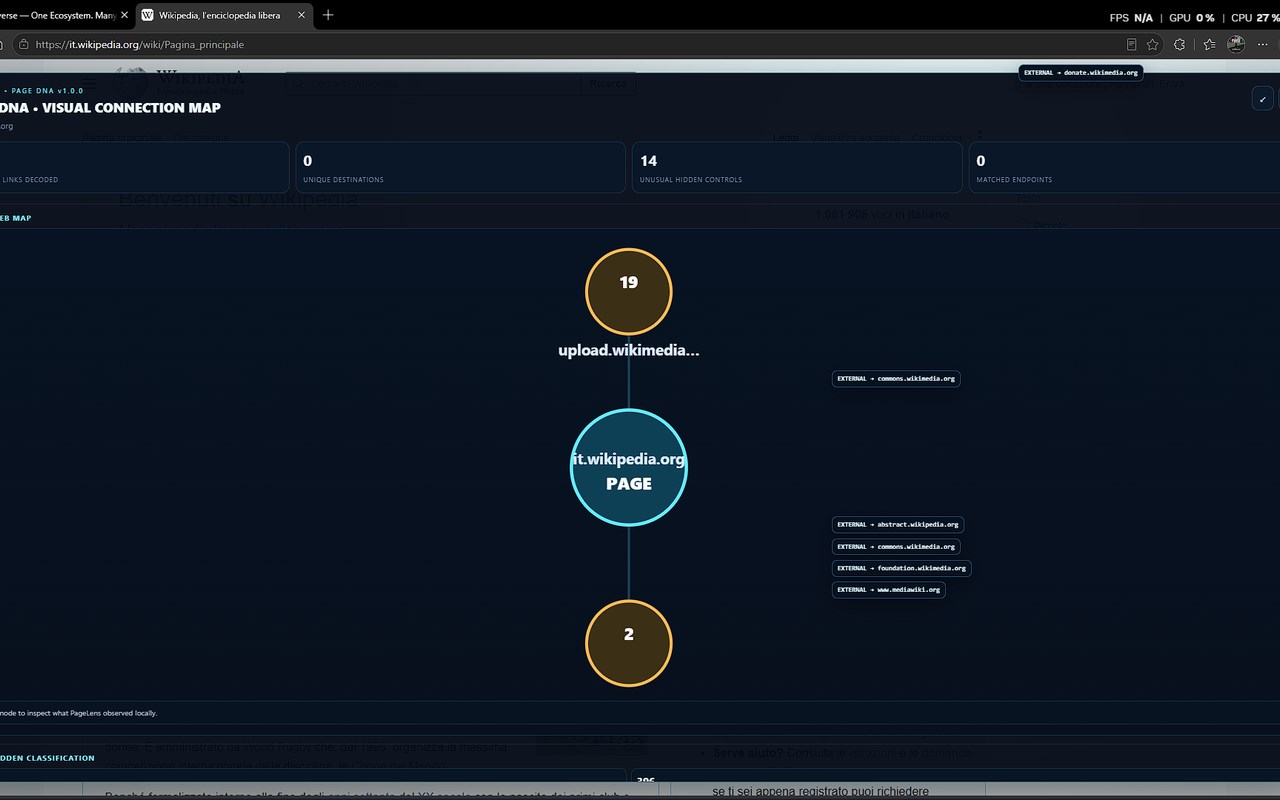This screenshot has width=1280, height=800.
Task: Open the favorites list icon
Action: click(x=1209, y=44)
